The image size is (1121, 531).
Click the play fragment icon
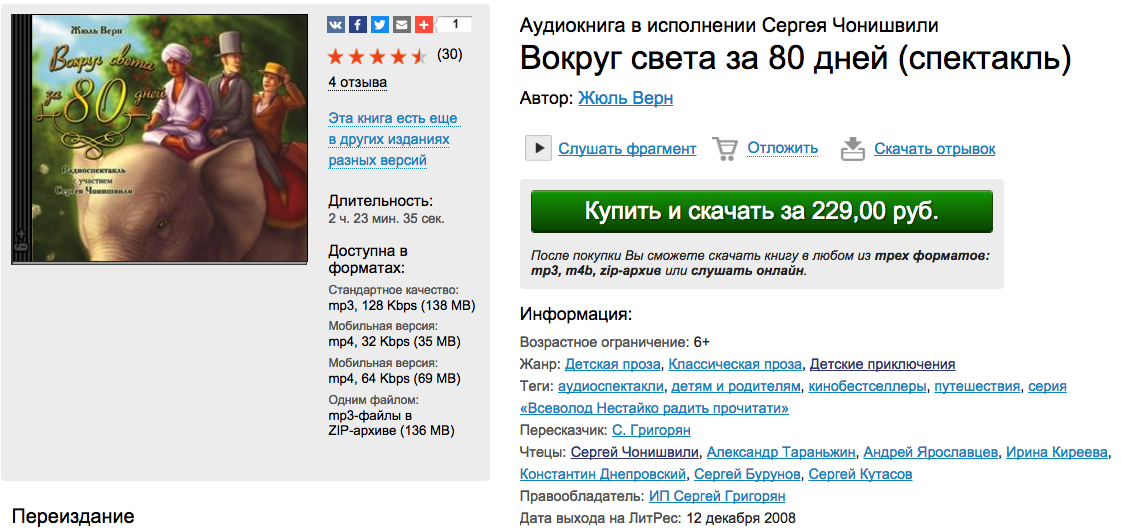pos(538,149)
